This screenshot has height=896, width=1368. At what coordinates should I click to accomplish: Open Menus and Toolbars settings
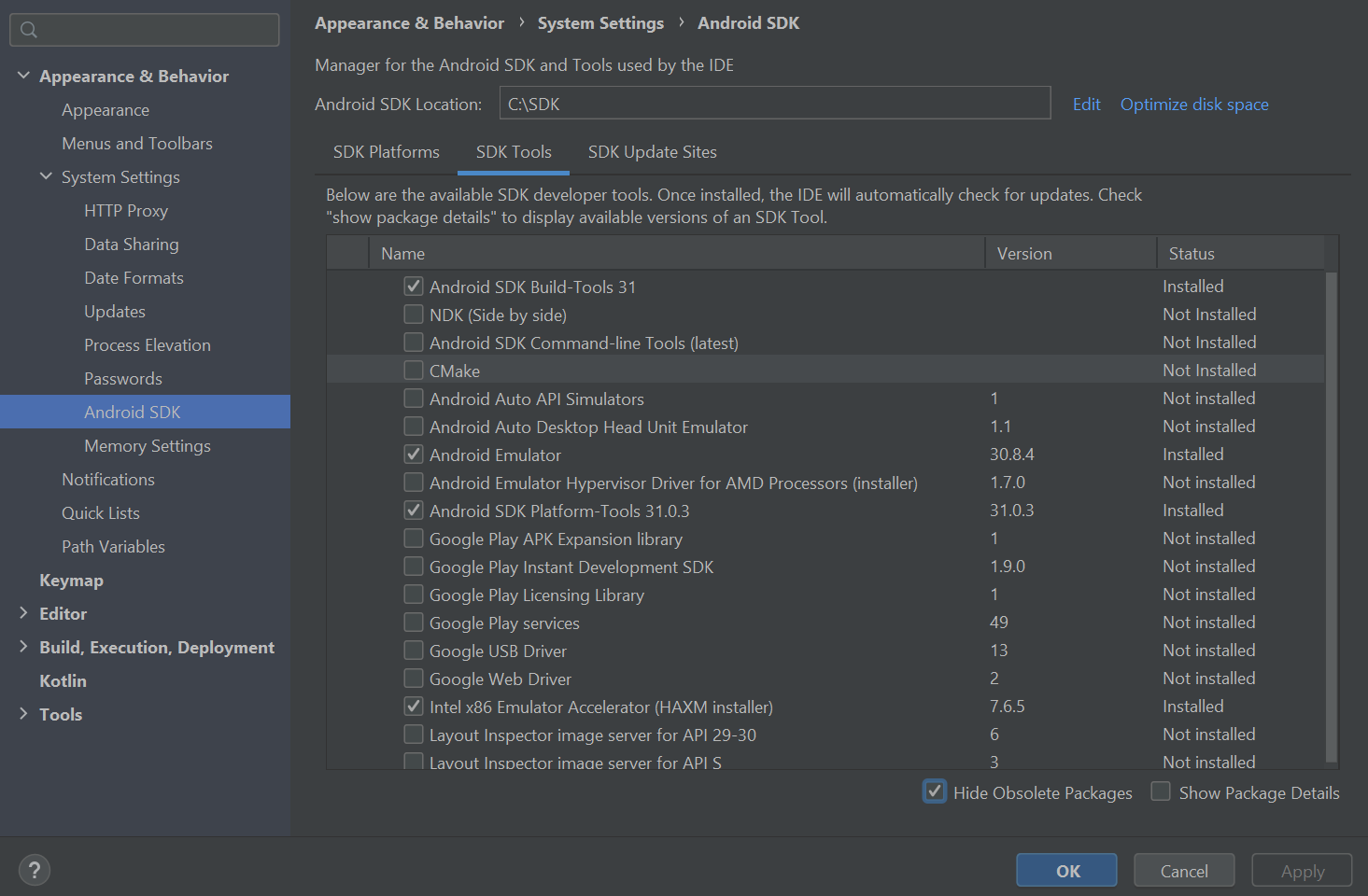click(x=137, y=144)
